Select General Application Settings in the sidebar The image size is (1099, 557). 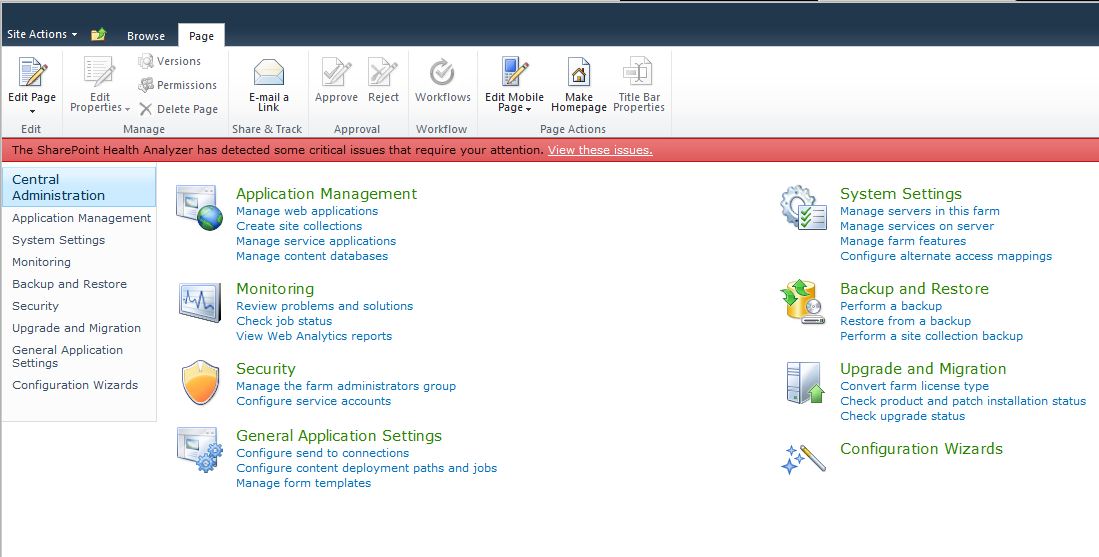coord(67,356)
